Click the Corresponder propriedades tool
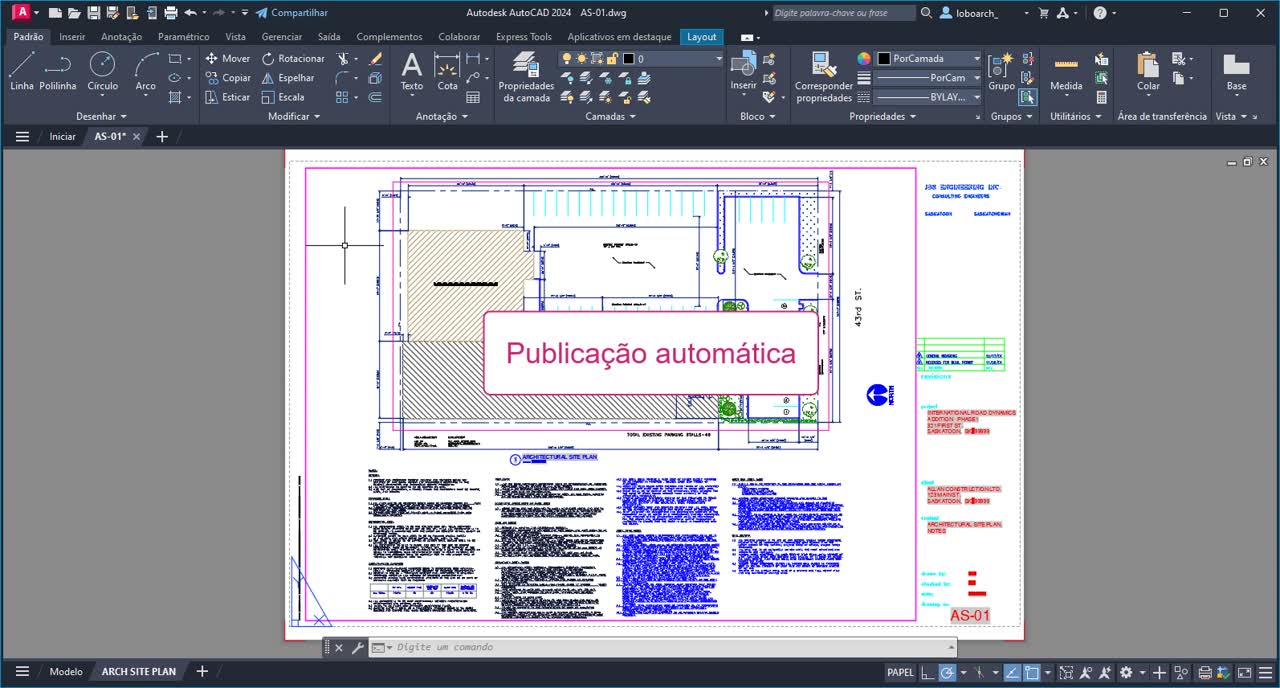Image resolution: width=1280 pixels, height=688 pixels. click(823, 75)
